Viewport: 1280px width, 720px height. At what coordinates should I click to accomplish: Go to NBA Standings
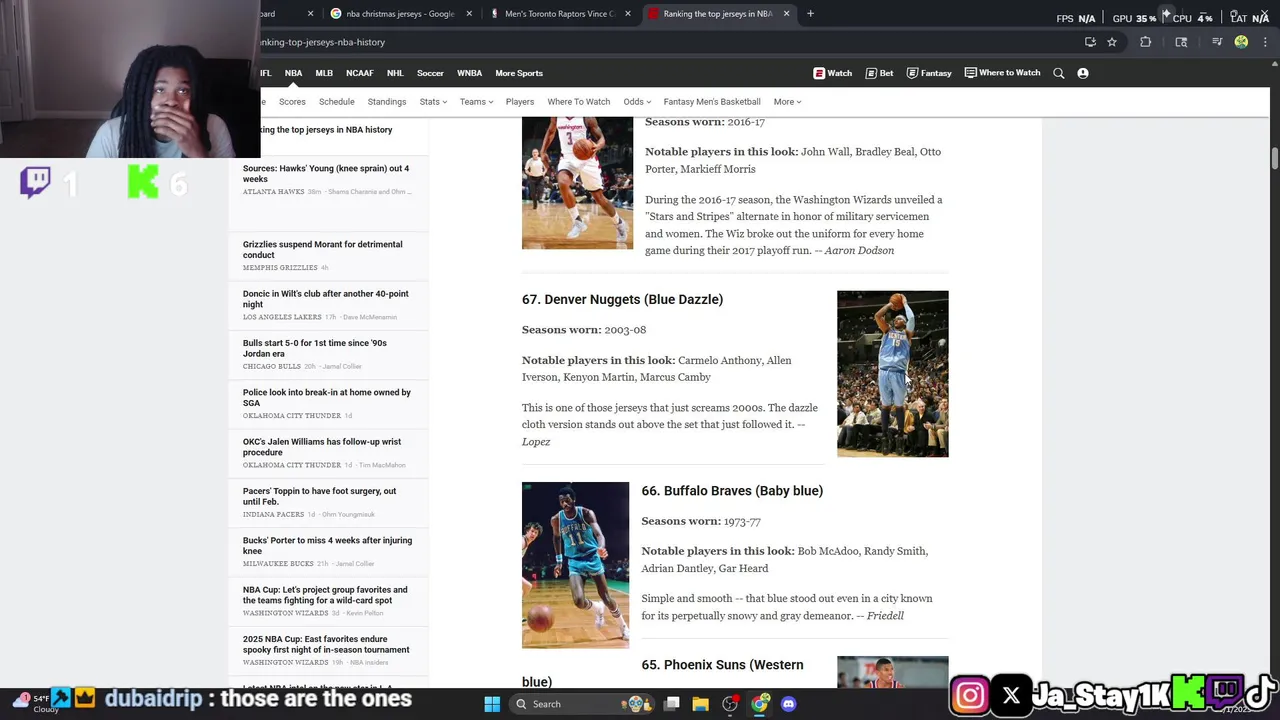(387, 102)
